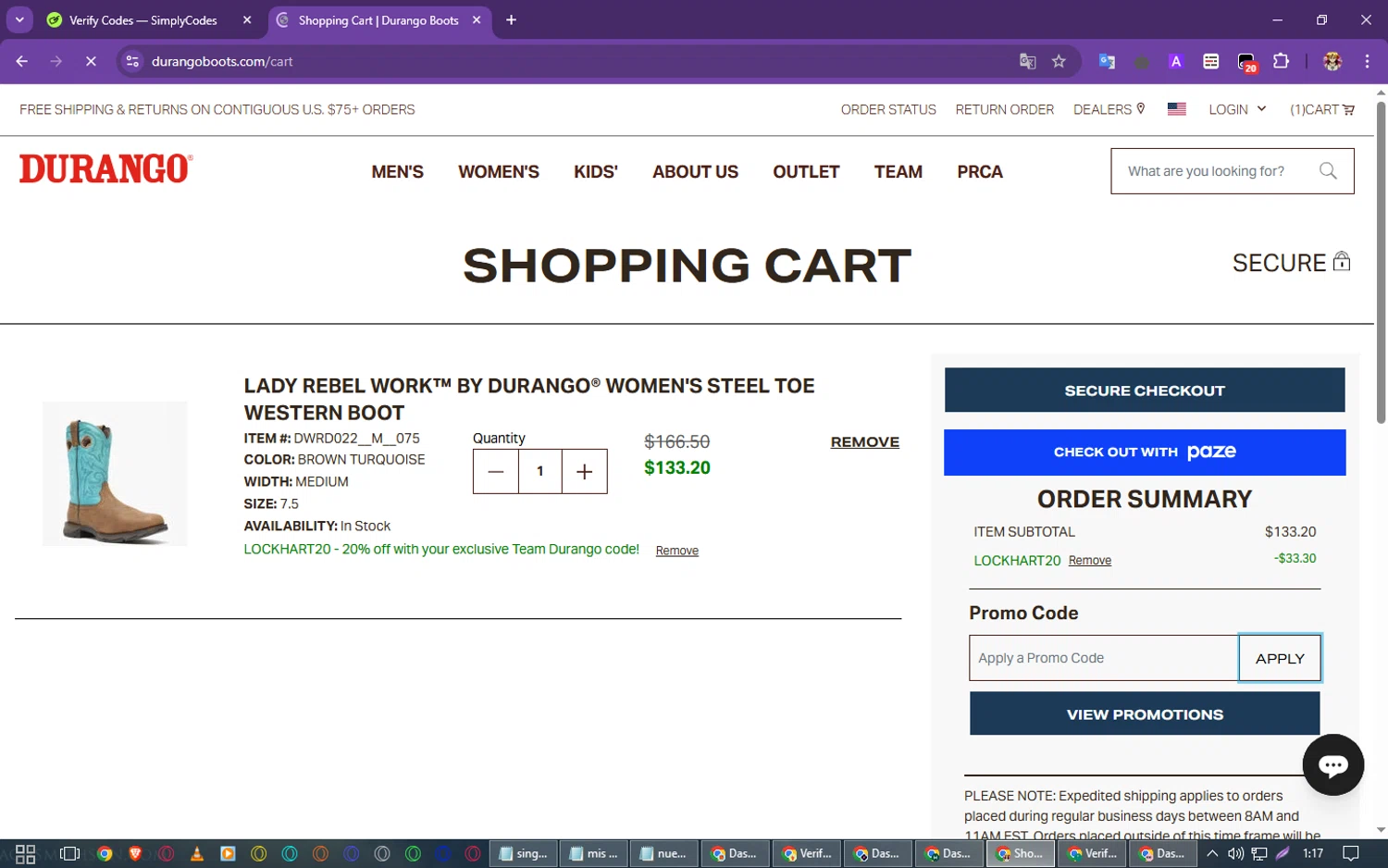The width and height of the screenshot is (1388, 868).
Task: Close the Verify Codes tab
Action: (x=247, y=19)
